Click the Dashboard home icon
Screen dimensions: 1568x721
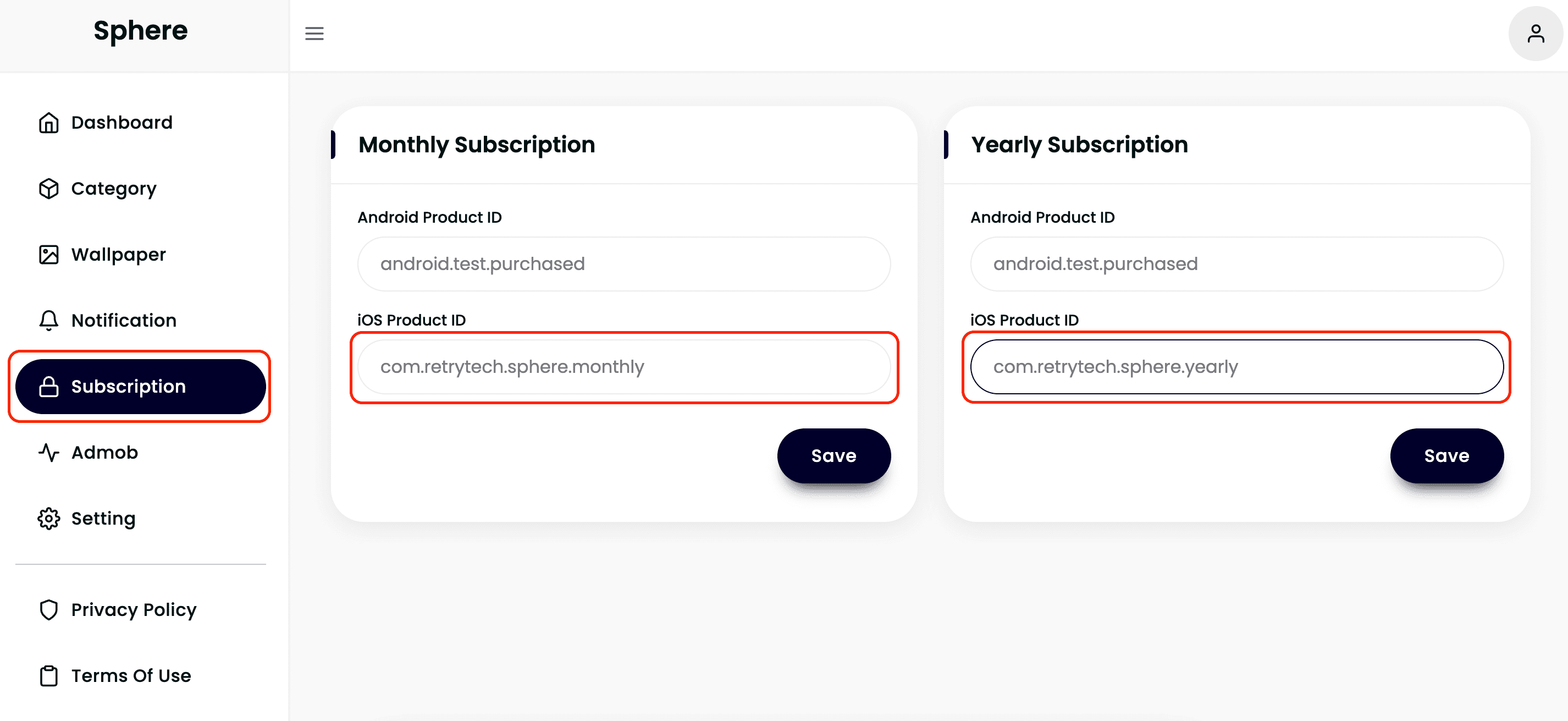(49, 123)
